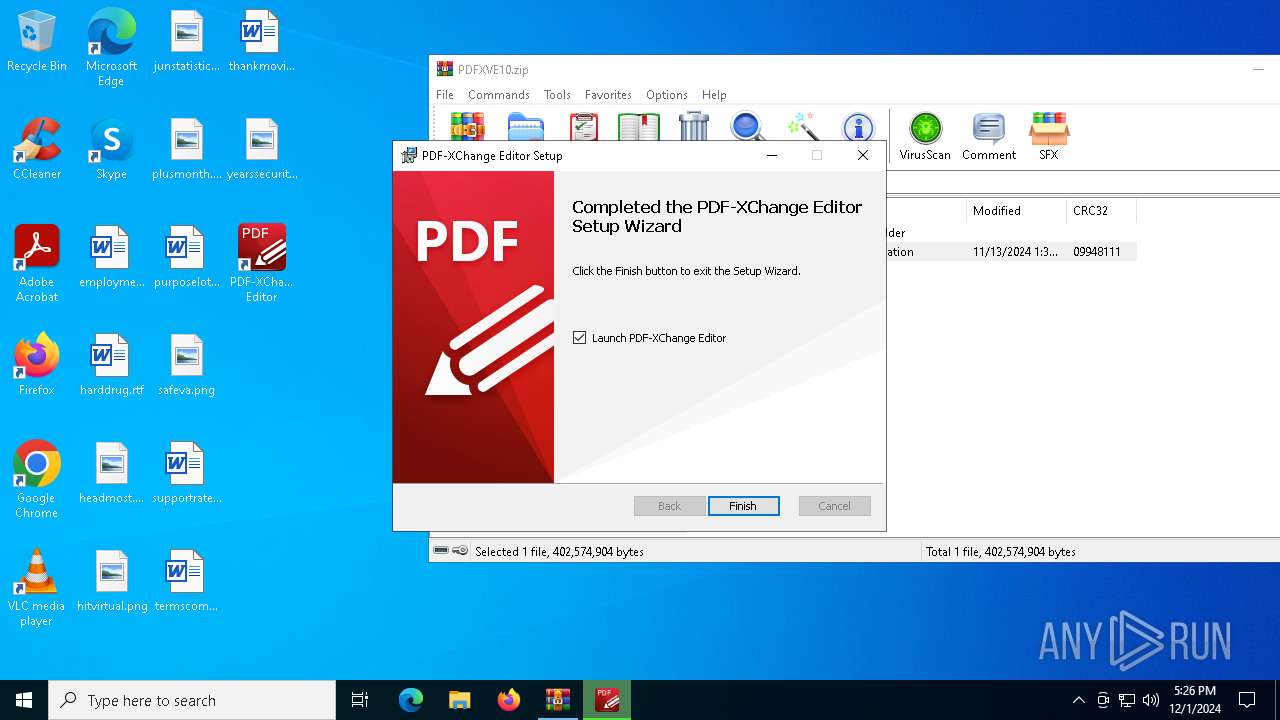The image size is (1280, 720).
Task: Click the PDF-XChange setup taskbar icon
Action: point(607,700)
